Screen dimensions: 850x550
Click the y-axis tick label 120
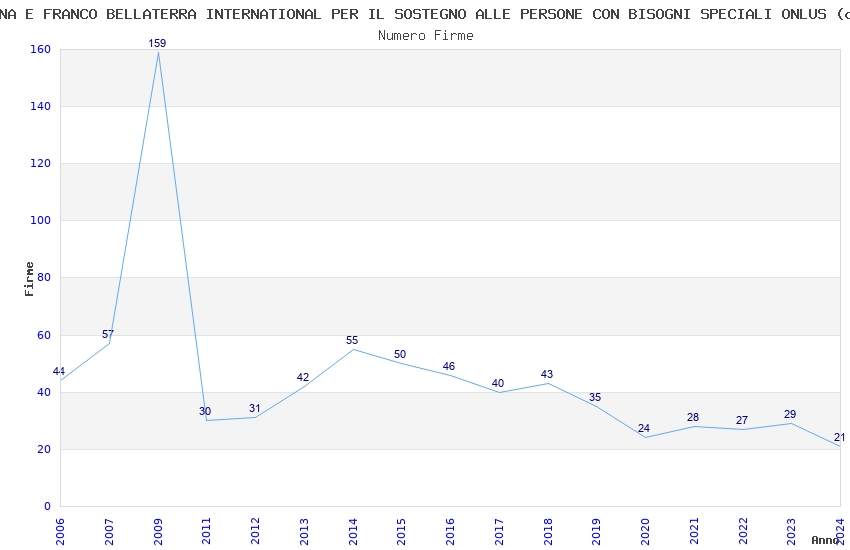40,163
